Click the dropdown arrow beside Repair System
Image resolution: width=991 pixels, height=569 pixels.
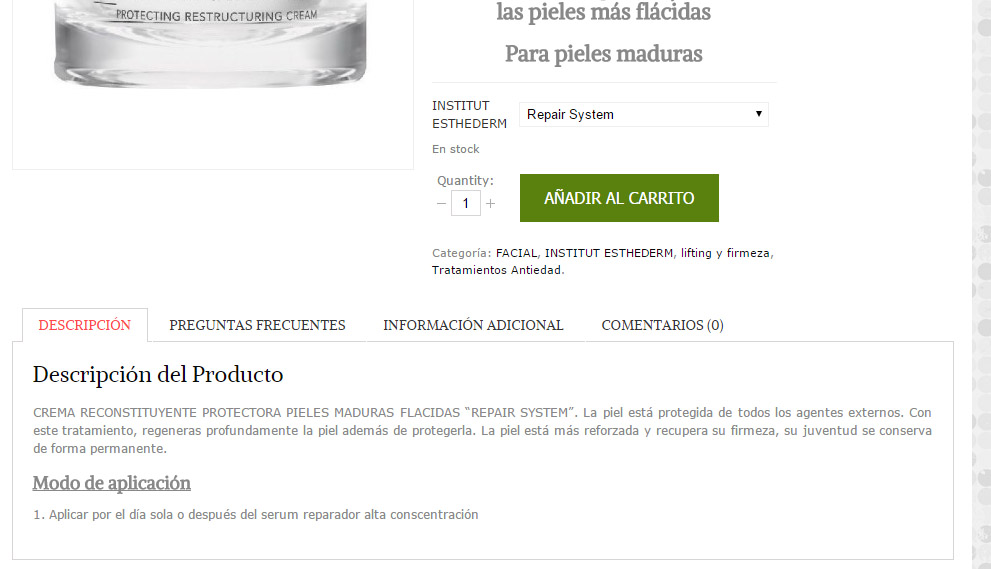click(x=758, y=114)
